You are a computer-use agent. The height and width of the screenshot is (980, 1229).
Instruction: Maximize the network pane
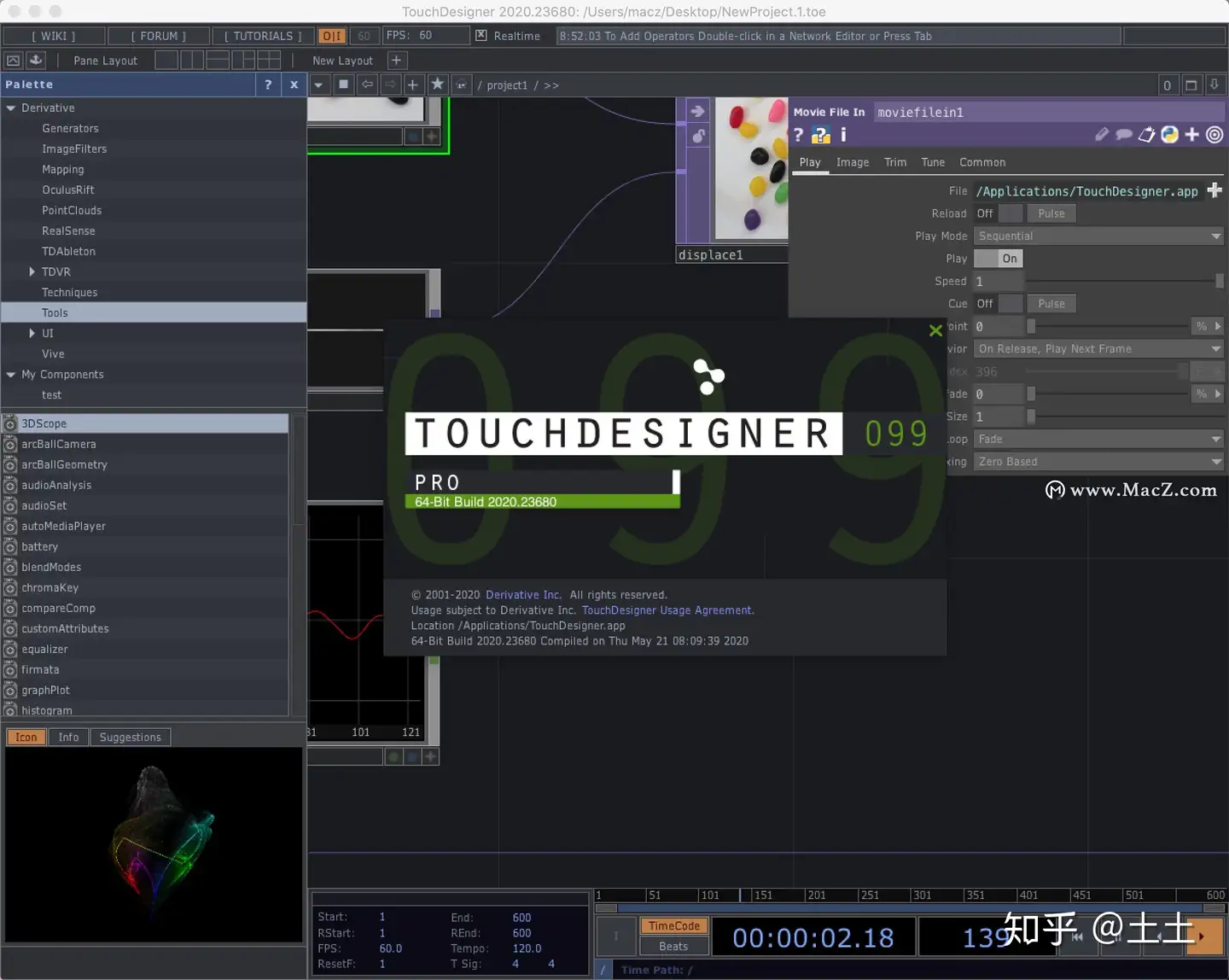pyautogui.click(x=1191, y=85)
